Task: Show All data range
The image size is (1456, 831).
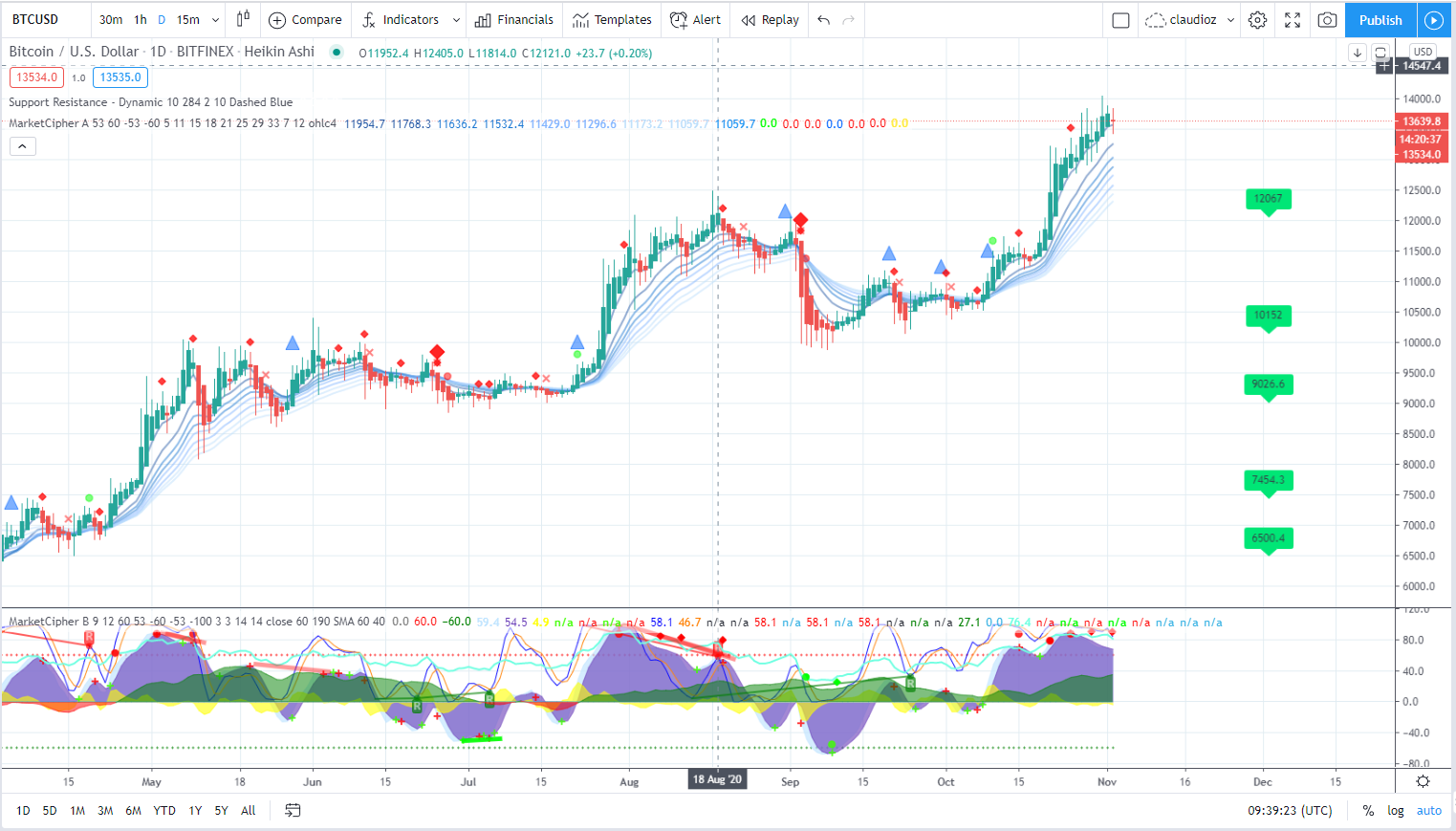Action: (x=249, y=810)
